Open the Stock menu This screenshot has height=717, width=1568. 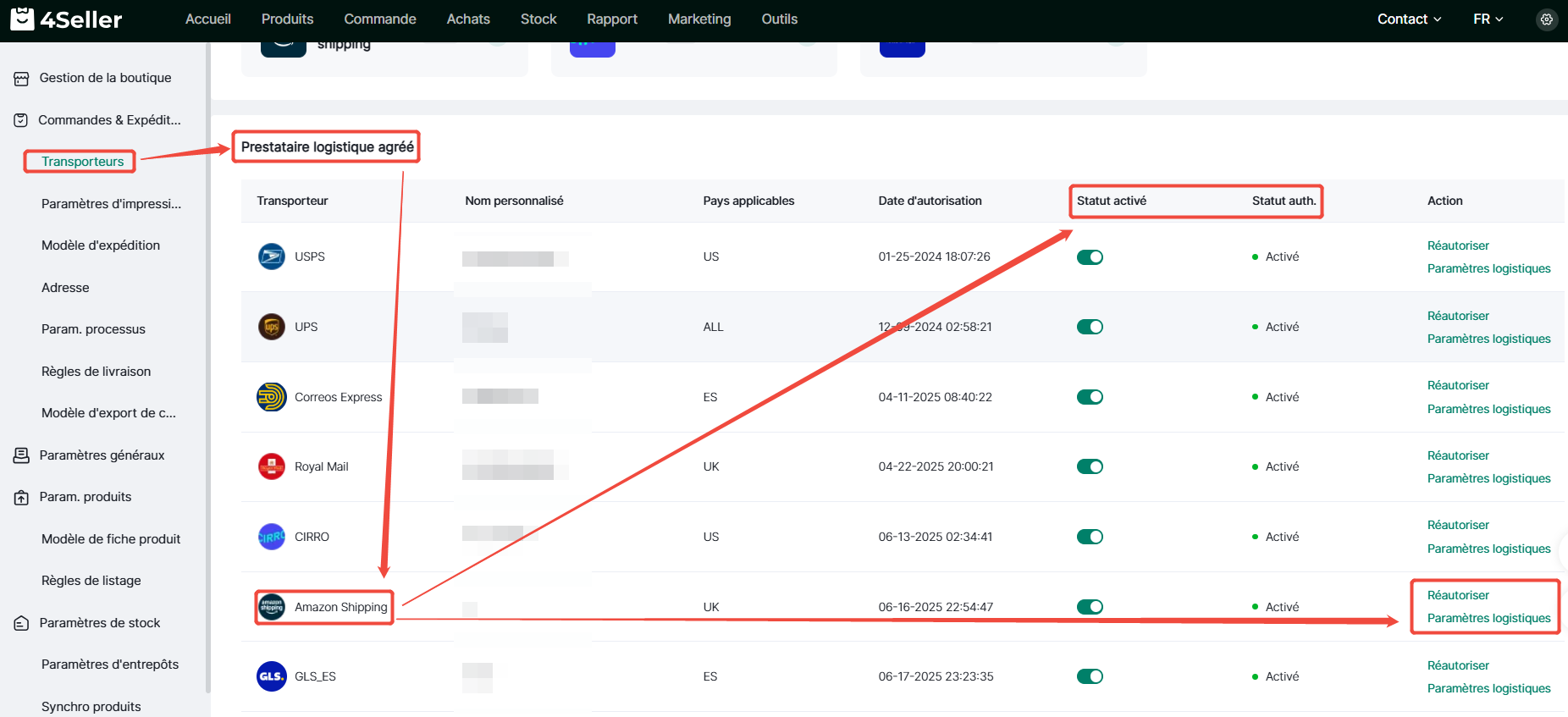pyautogui.click(x=538, y=19)
